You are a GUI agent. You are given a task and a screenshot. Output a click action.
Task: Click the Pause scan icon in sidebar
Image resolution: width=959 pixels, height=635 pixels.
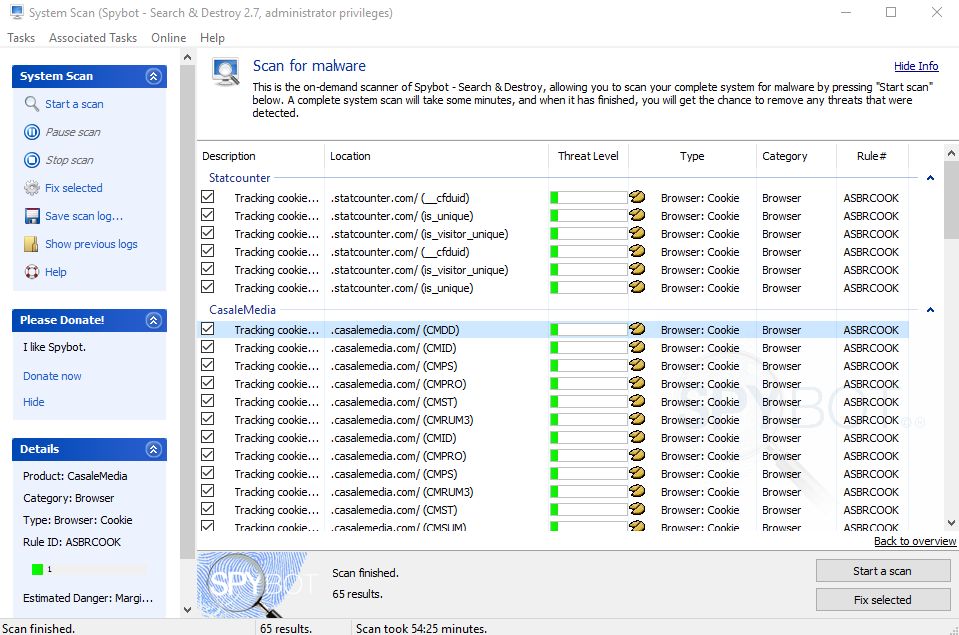point(32,132)
